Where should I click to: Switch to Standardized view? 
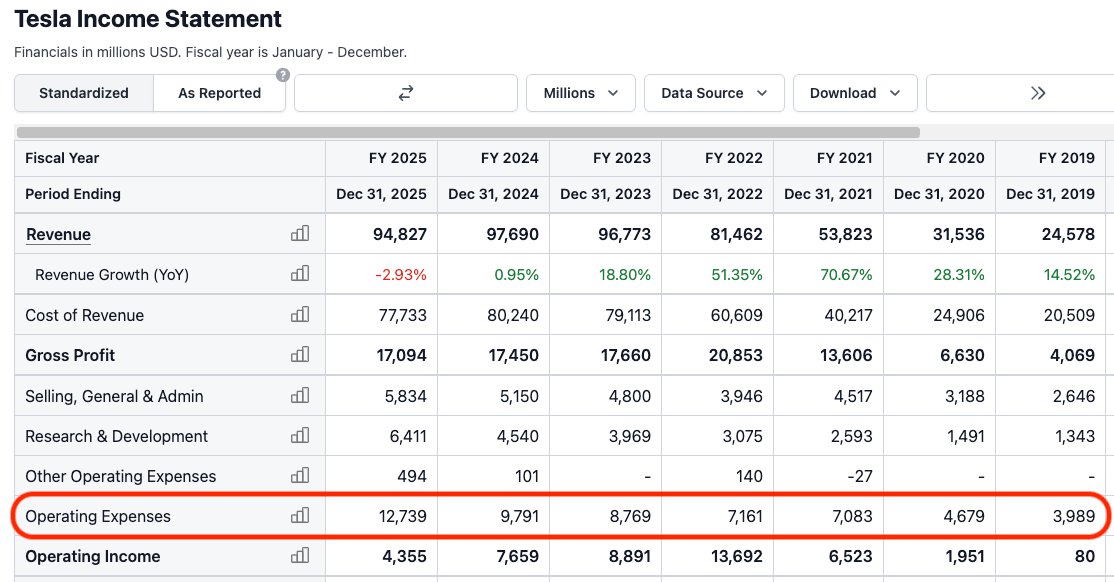tap(84, 93)
